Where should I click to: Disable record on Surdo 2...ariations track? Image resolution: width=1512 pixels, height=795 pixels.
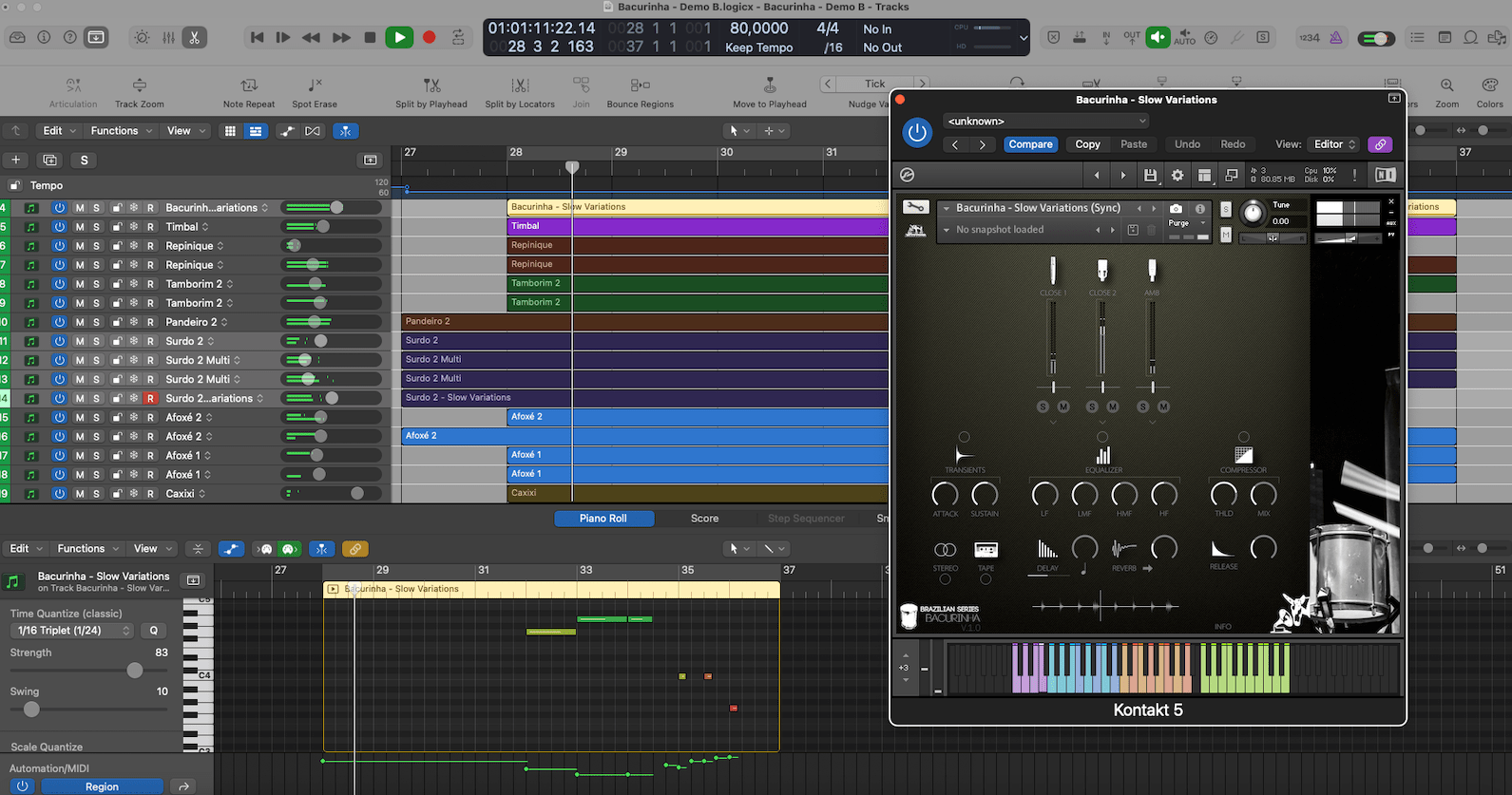tap(150, 399)
